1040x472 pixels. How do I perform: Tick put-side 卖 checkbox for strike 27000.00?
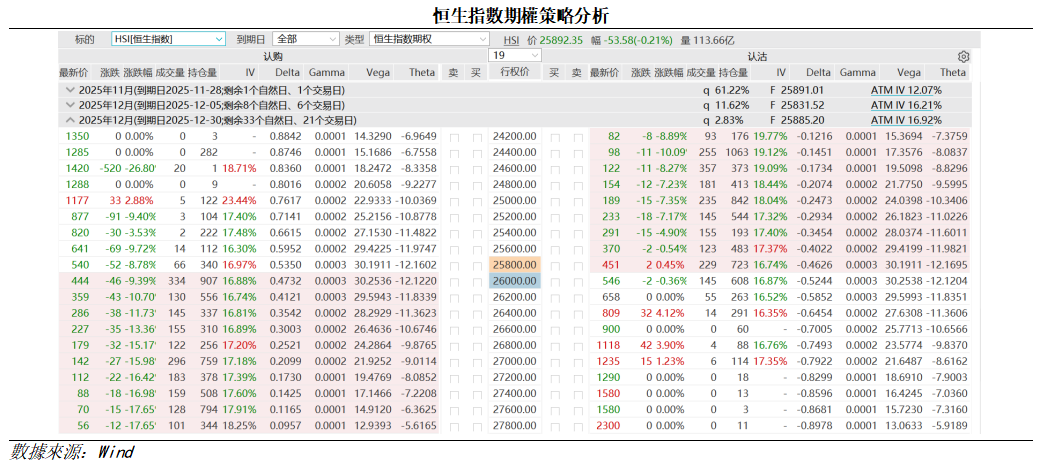(576, 361)
